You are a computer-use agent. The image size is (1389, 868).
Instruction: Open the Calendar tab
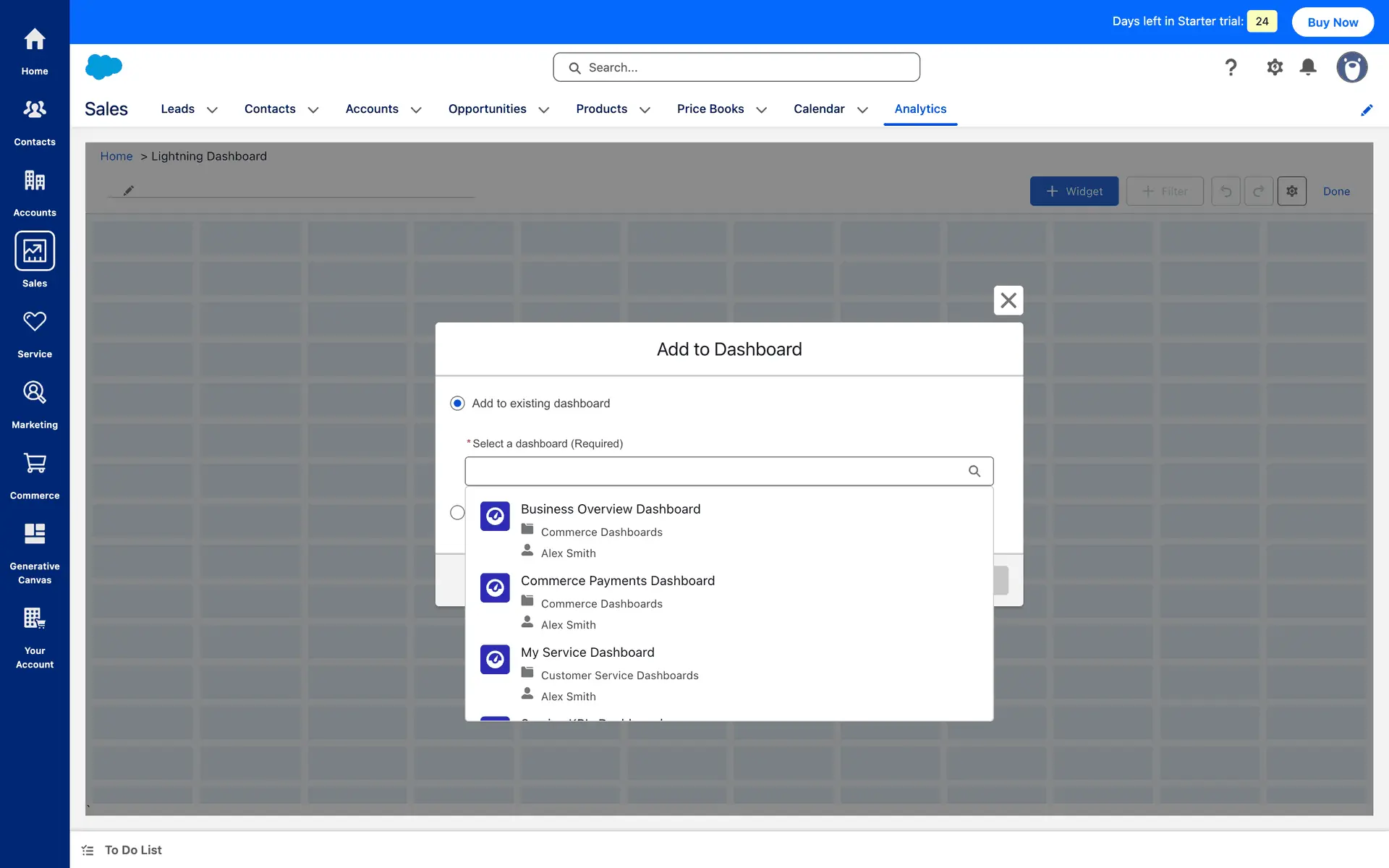coord(819,109)
